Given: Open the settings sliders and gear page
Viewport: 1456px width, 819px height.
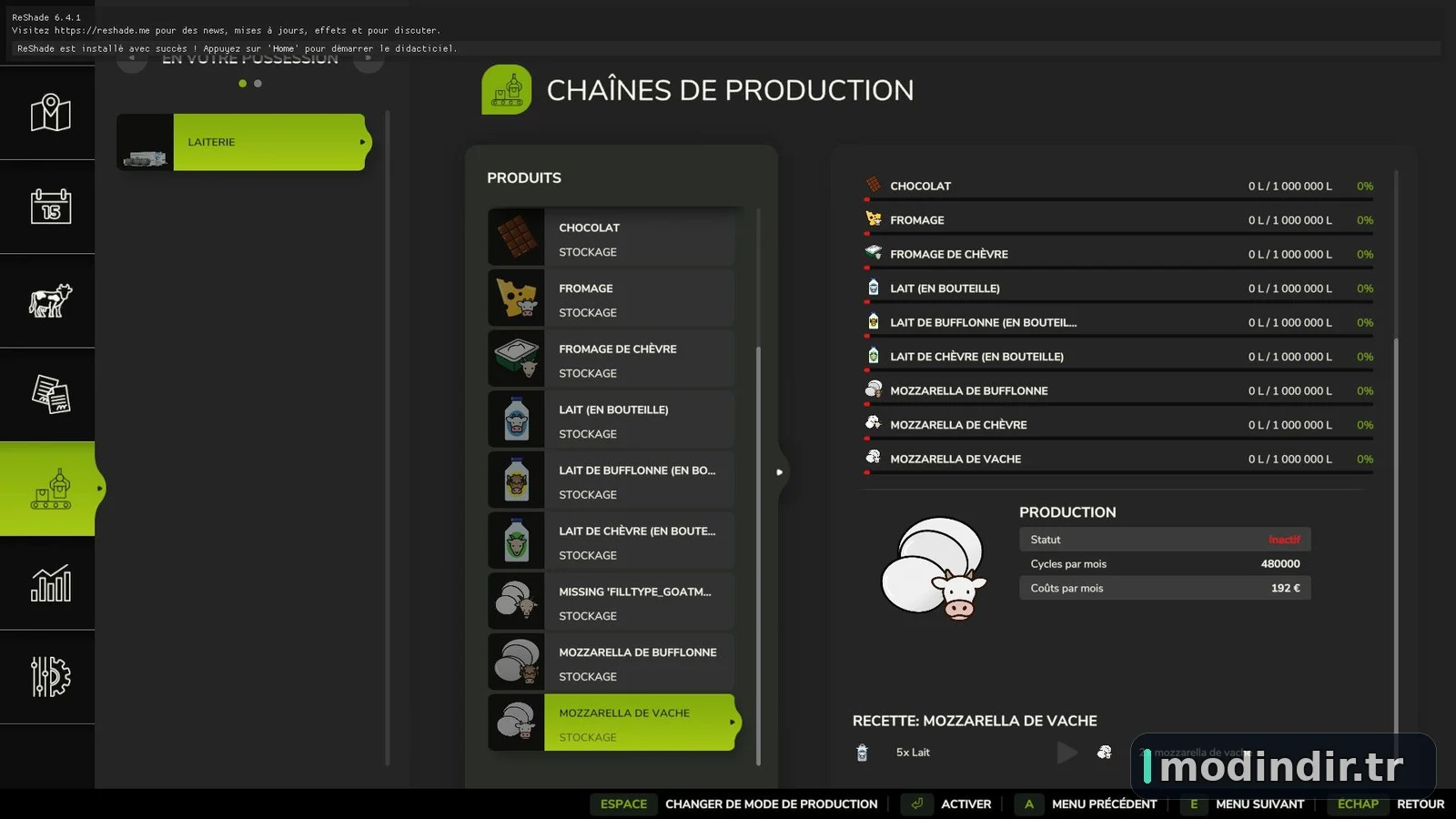Looking at the screenshot, I should 50,676.
